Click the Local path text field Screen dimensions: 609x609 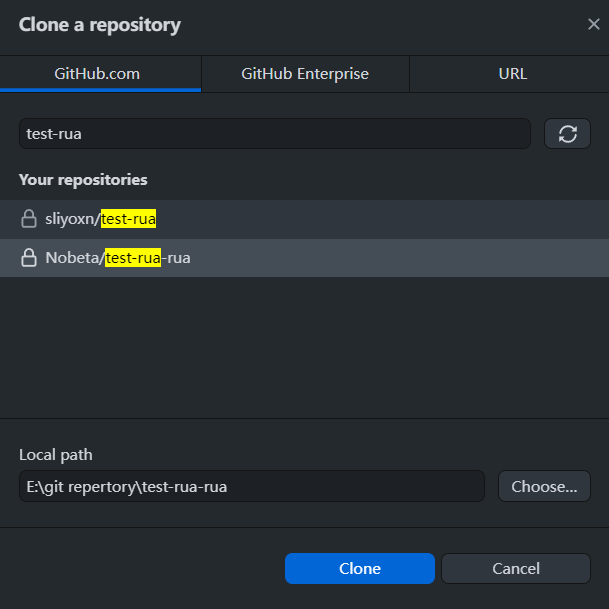tap(251, 487)
